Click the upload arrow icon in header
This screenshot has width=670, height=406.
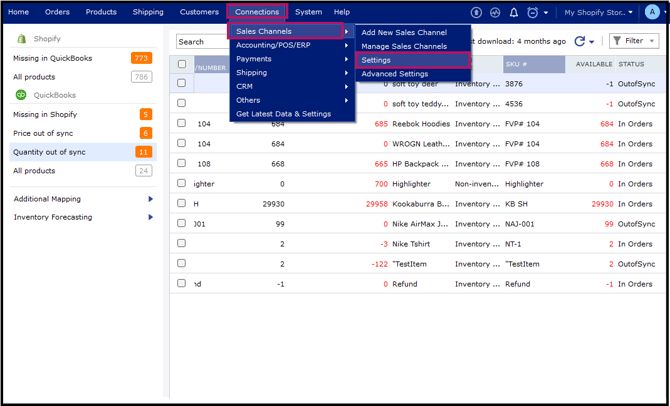(477, 12)
